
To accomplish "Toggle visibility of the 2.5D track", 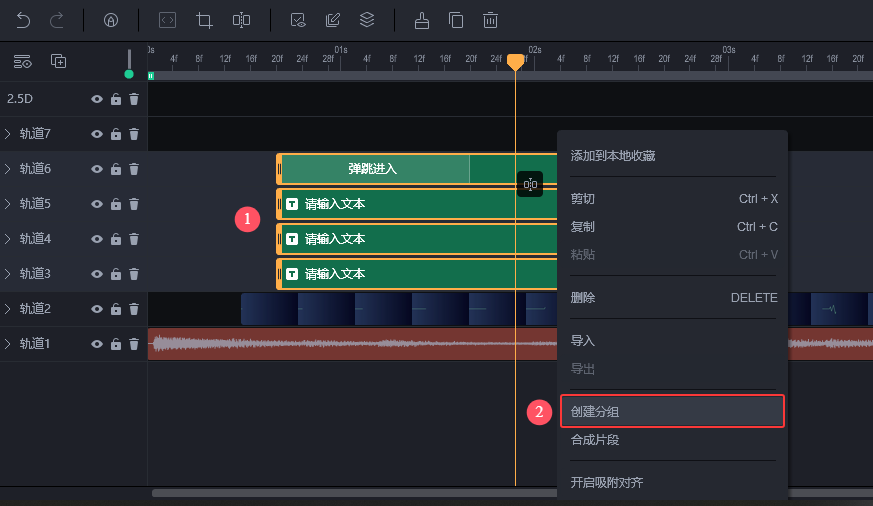I will click(x=97, y=99).
